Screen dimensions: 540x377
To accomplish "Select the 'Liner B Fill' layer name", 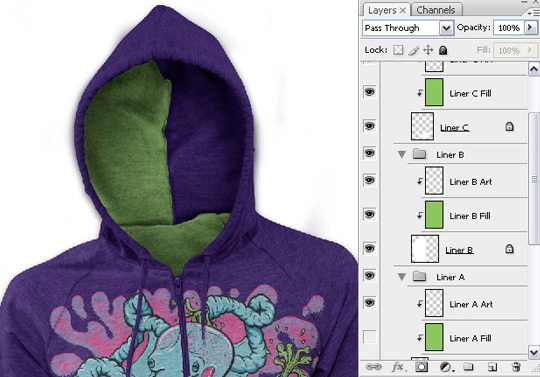I will [x=470, y=216].
